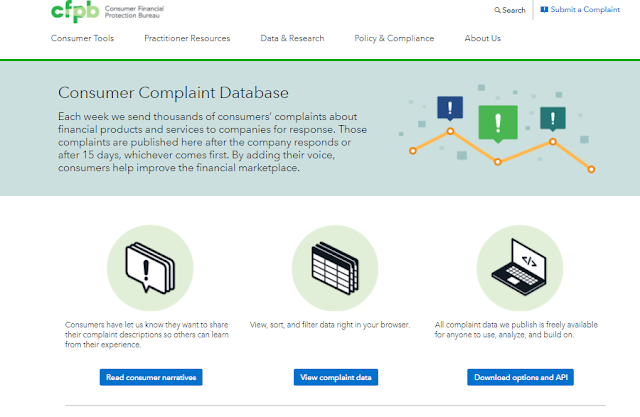Viewport: 640px width, 417px height.
Task: Click the Search link text
Action: [514, 10]
